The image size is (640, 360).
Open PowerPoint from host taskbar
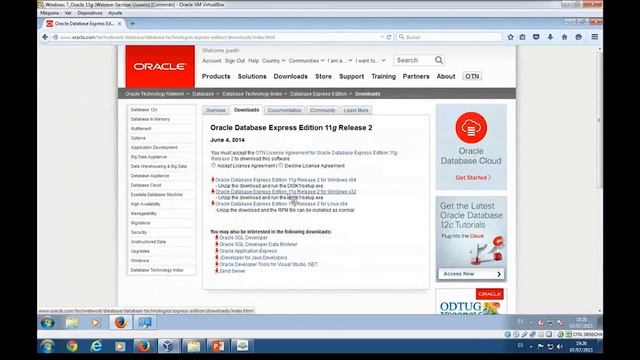(x=218, y=347)
